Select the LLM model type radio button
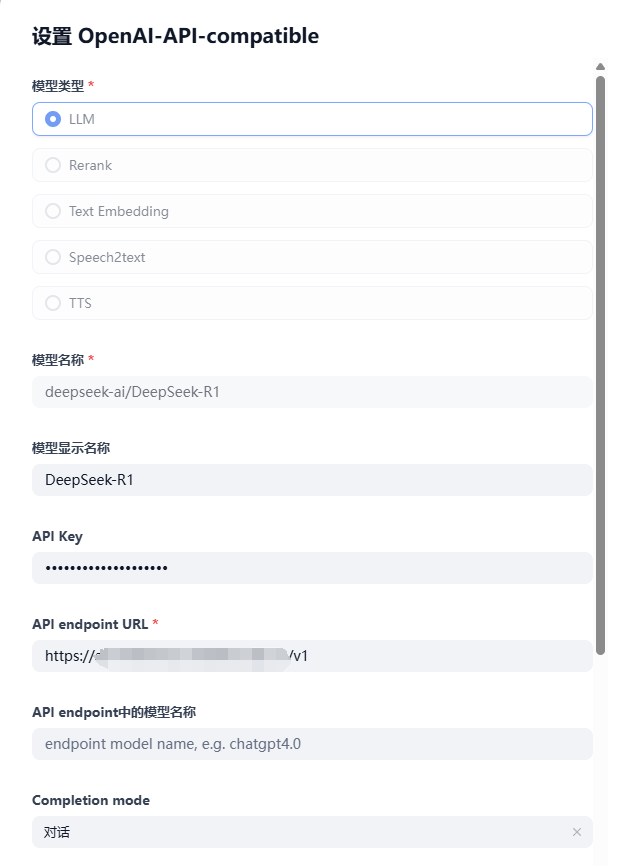635x866 pixels. pos(53,119)
